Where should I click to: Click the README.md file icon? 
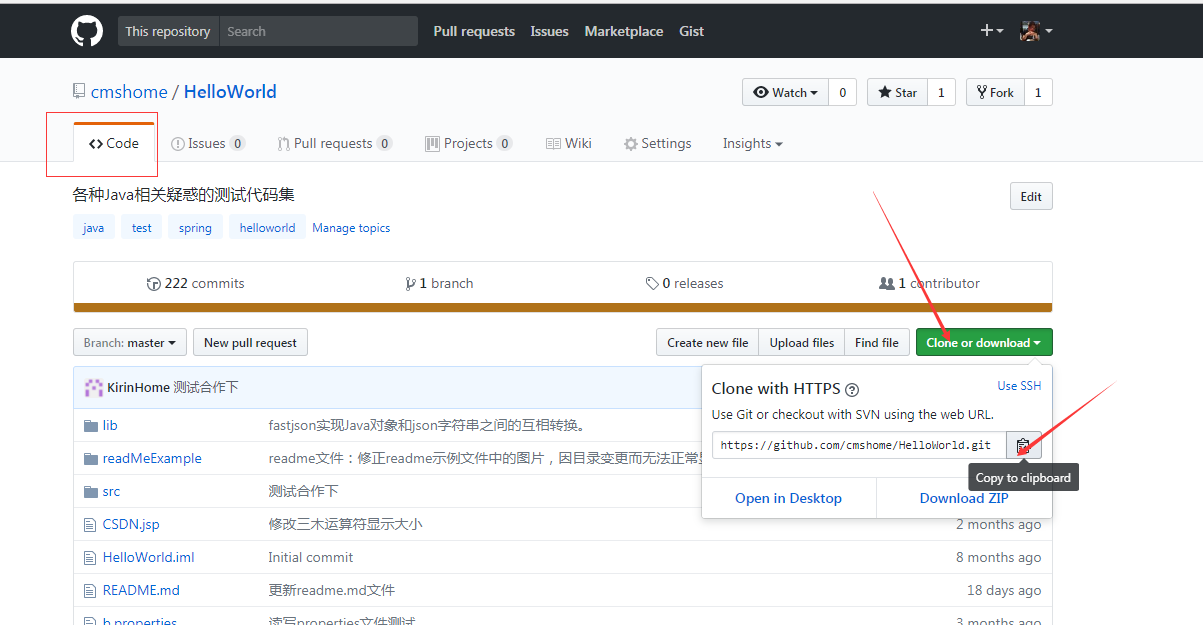click(90, 590)
